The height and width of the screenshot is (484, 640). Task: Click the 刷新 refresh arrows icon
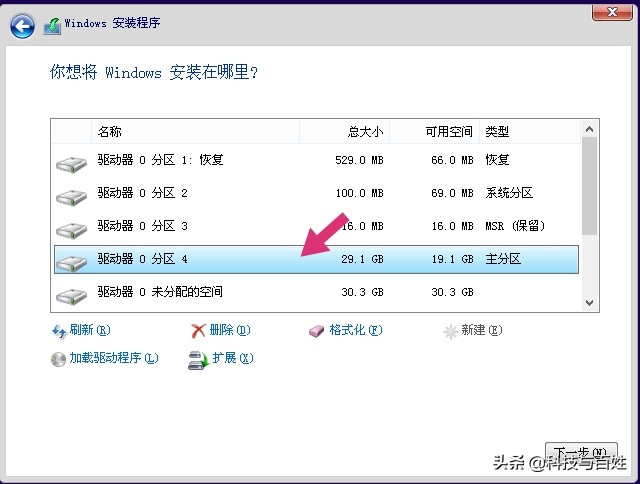(x=59, y=331)
